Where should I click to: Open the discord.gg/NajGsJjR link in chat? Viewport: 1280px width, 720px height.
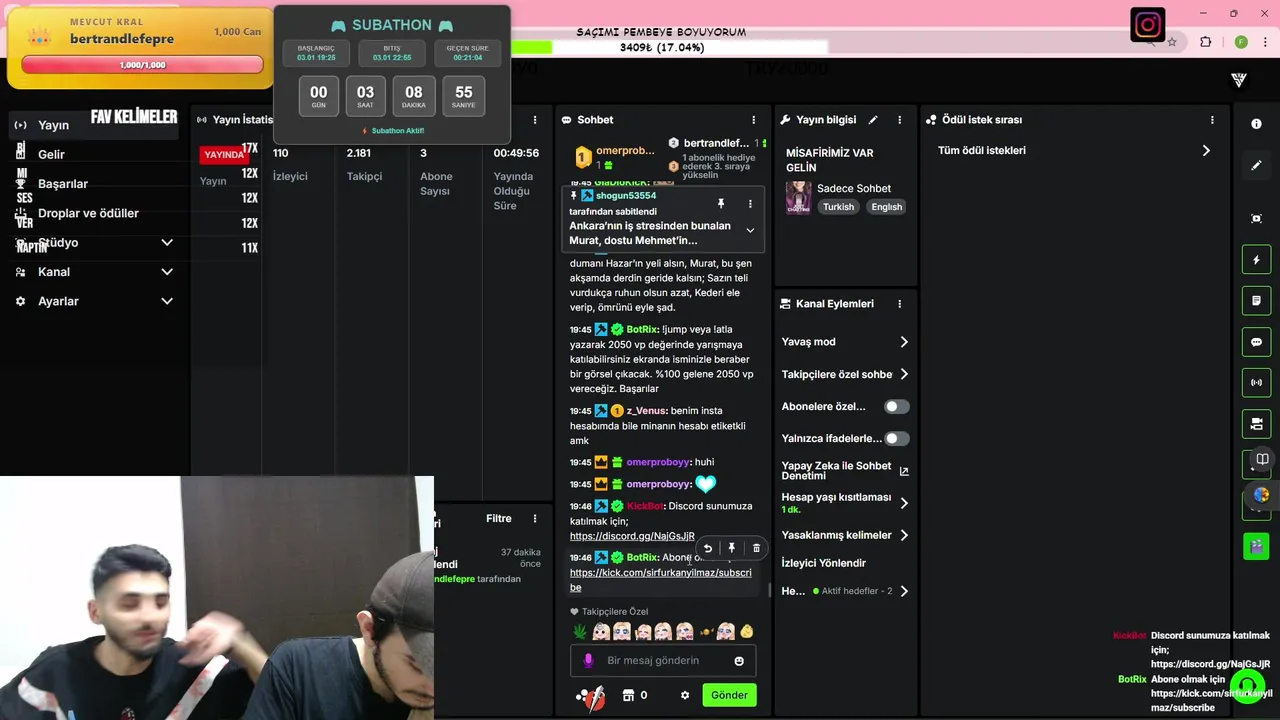tap(632, 536)
